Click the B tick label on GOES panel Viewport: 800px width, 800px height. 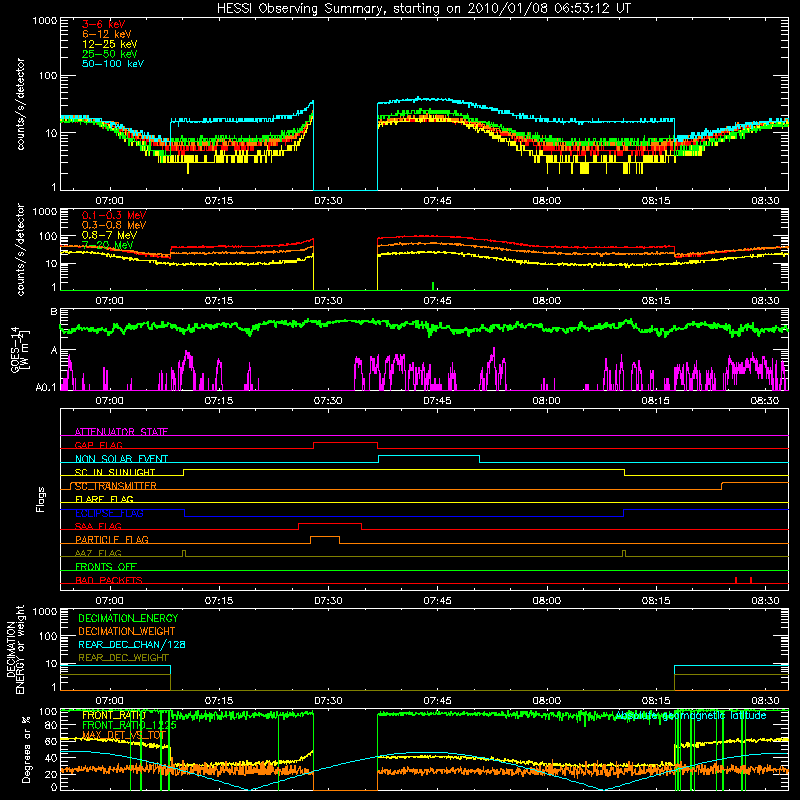click(54, 311)
